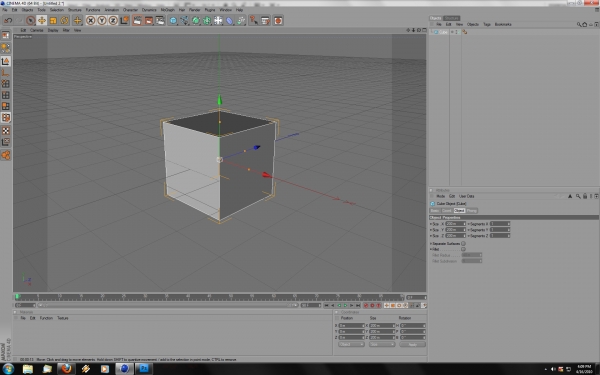Click the timeline playhead at frame 0
The image size is (600, 375).
pyautogui.click(x=17, y=297)
